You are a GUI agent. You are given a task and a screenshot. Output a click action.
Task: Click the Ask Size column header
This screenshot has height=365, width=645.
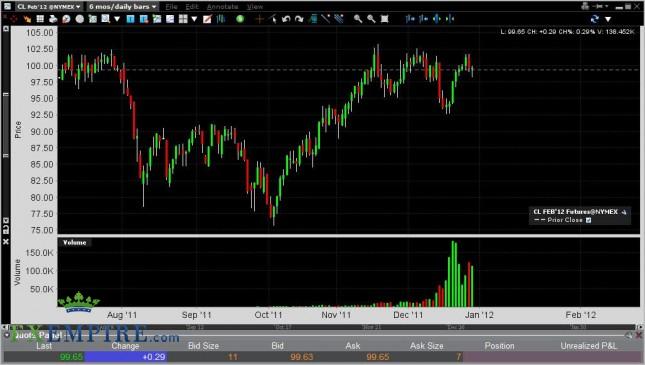tap(427, 346)
